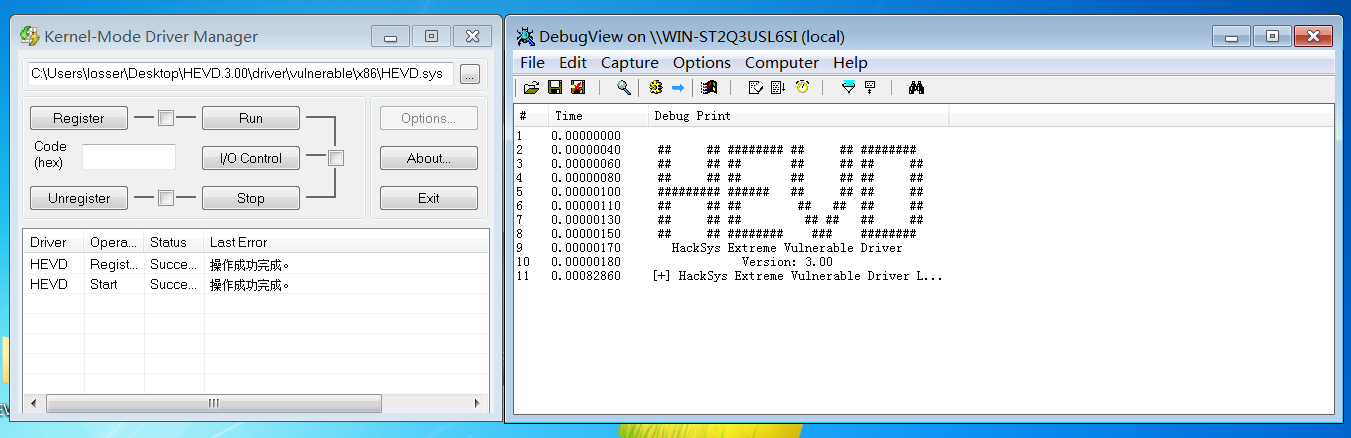Toggle Win32 capture Windows flag icon
The width and height of the screenshot is (1351, 438).
709,88
